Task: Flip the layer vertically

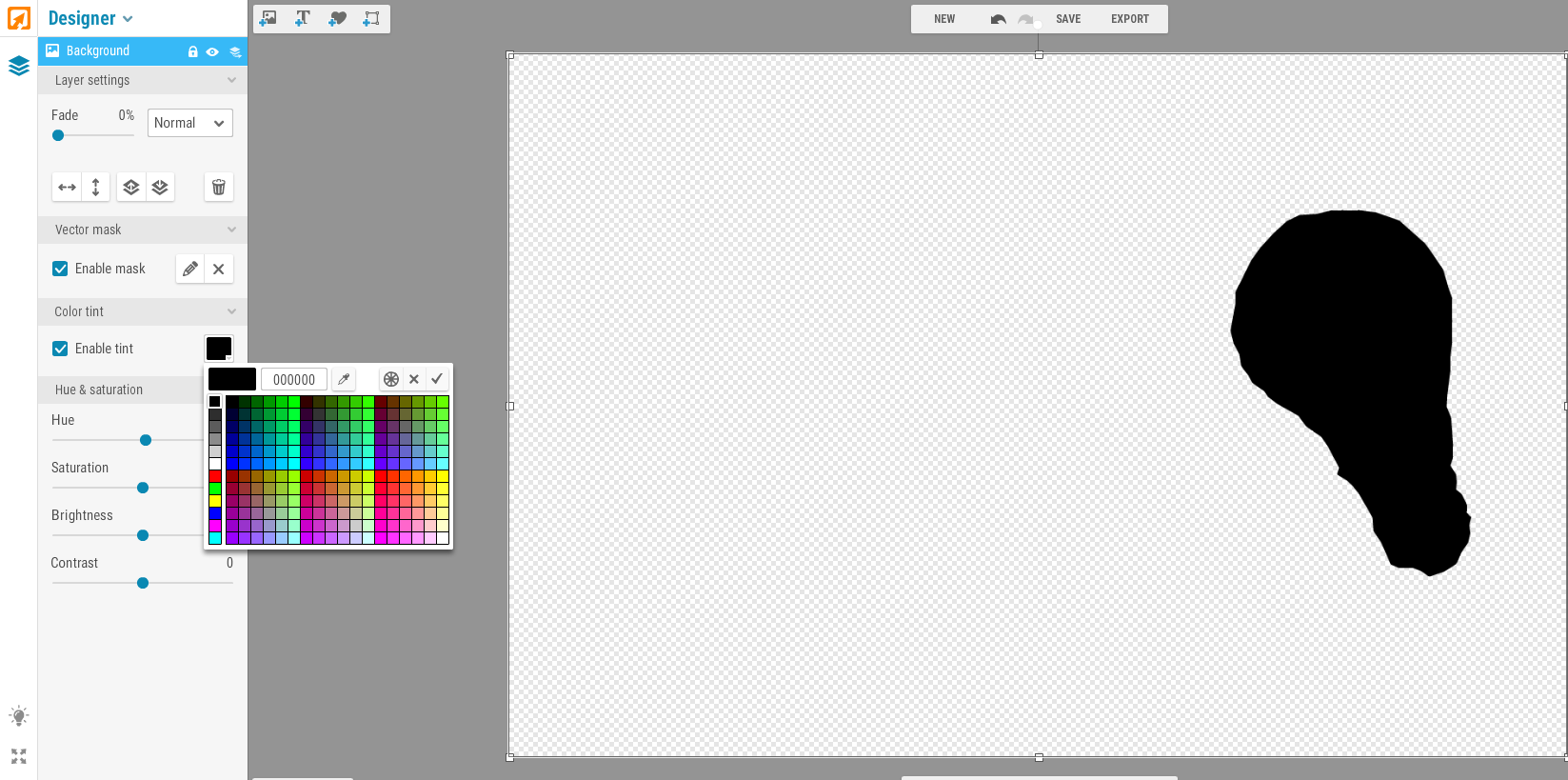Action: (95, 188)
